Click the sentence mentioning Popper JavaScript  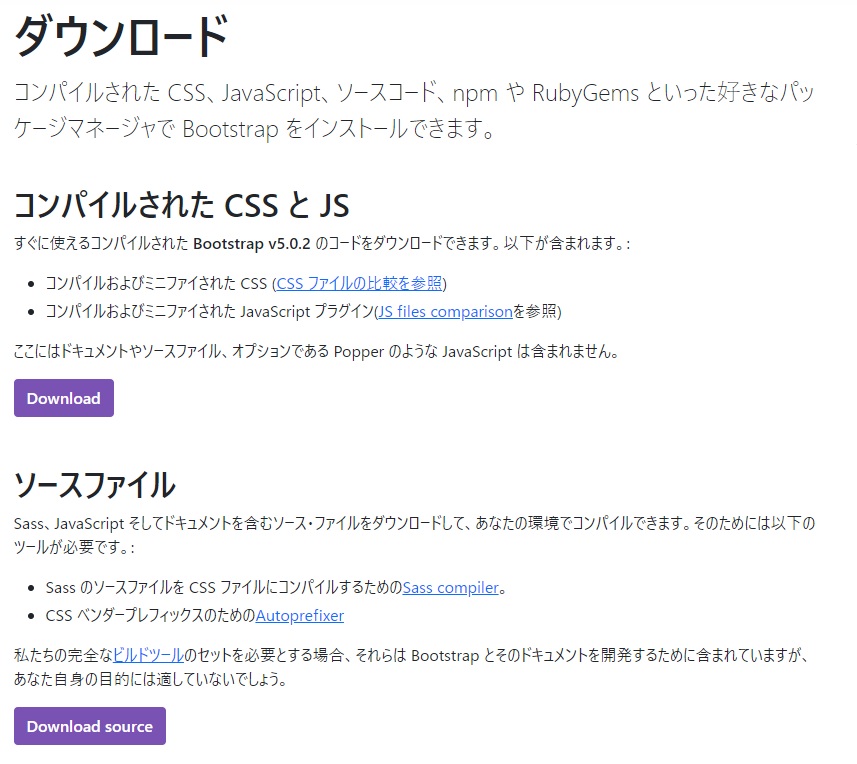click(316, 351)
